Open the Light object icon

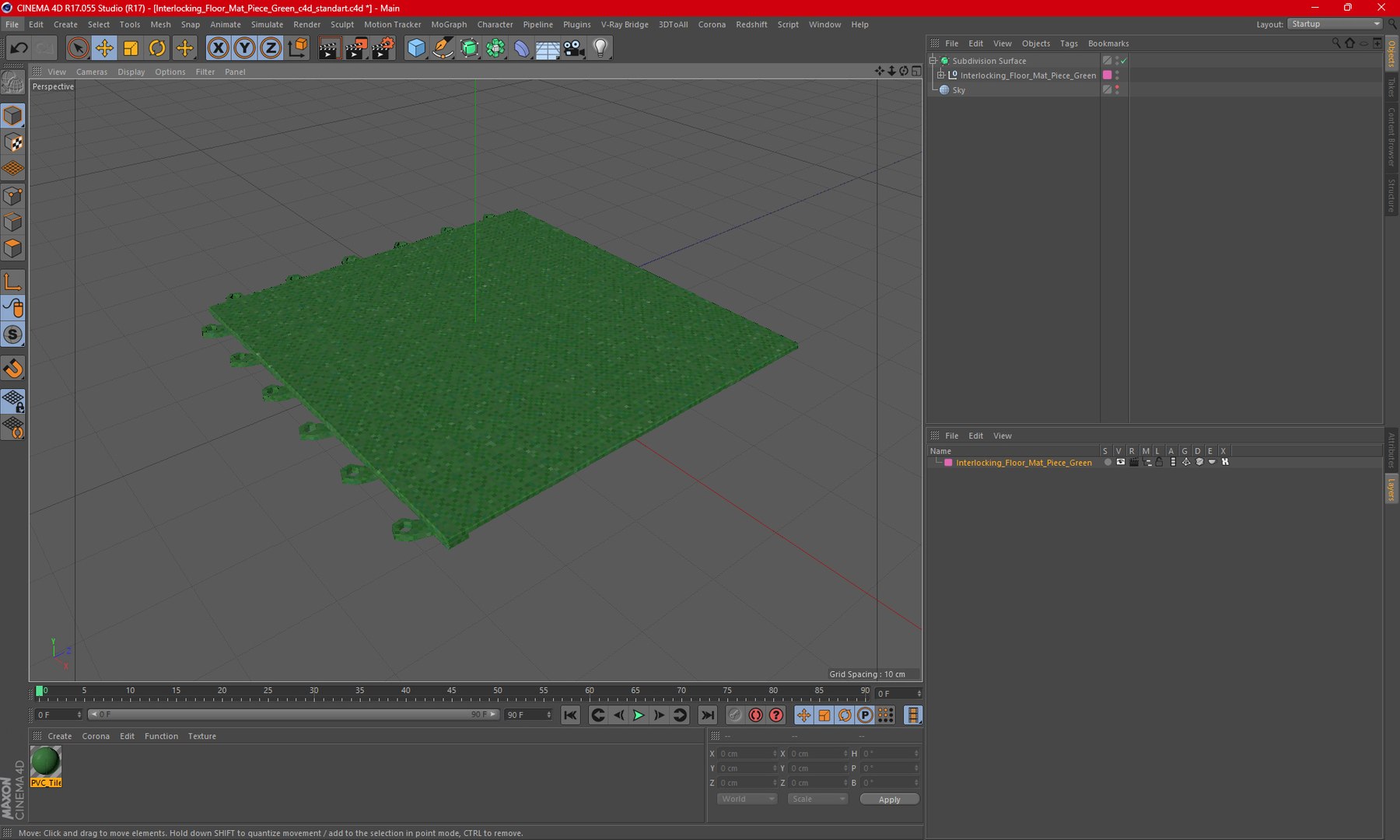[x=600, y=48]
